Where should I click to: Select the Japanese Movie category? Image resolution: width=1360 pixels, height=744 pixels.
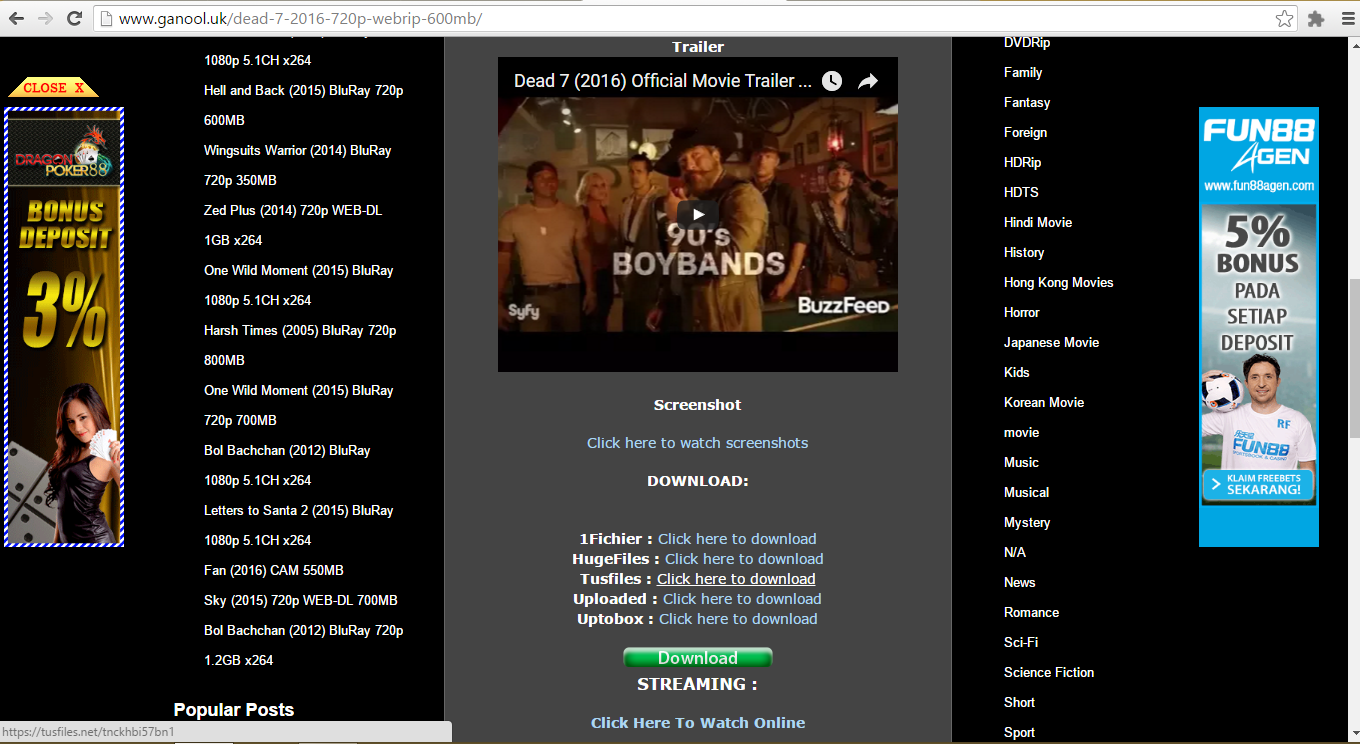tap(1052, 342)
